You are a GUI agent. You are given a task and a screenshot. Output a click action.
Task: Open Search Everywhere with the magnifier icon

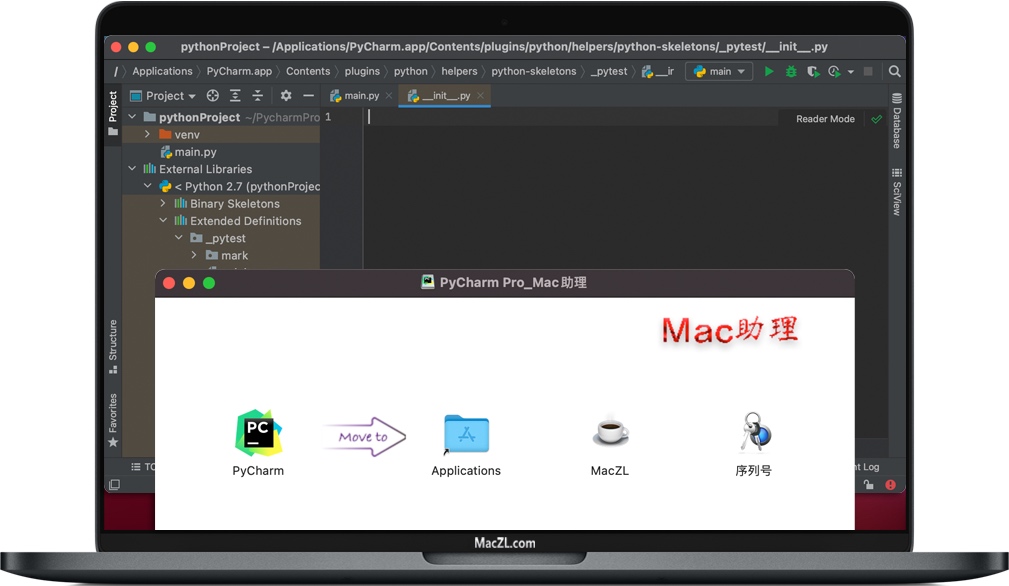pos(894,71)
